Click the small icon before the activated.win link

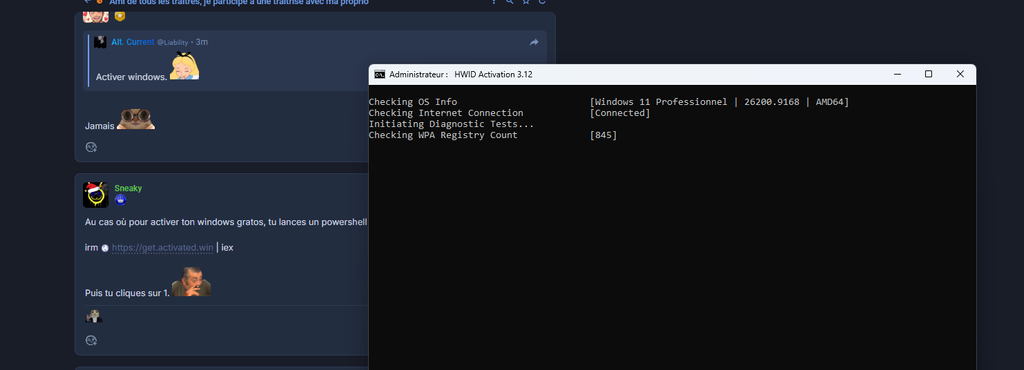[x=104, y=248]
